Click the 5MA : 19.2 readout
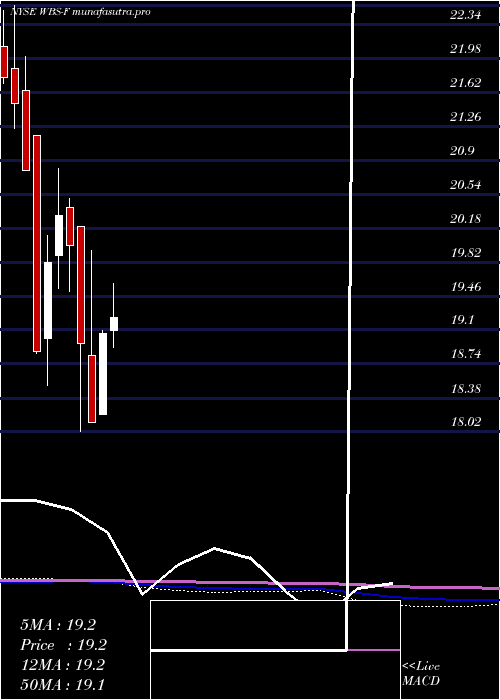 point(58,625)
